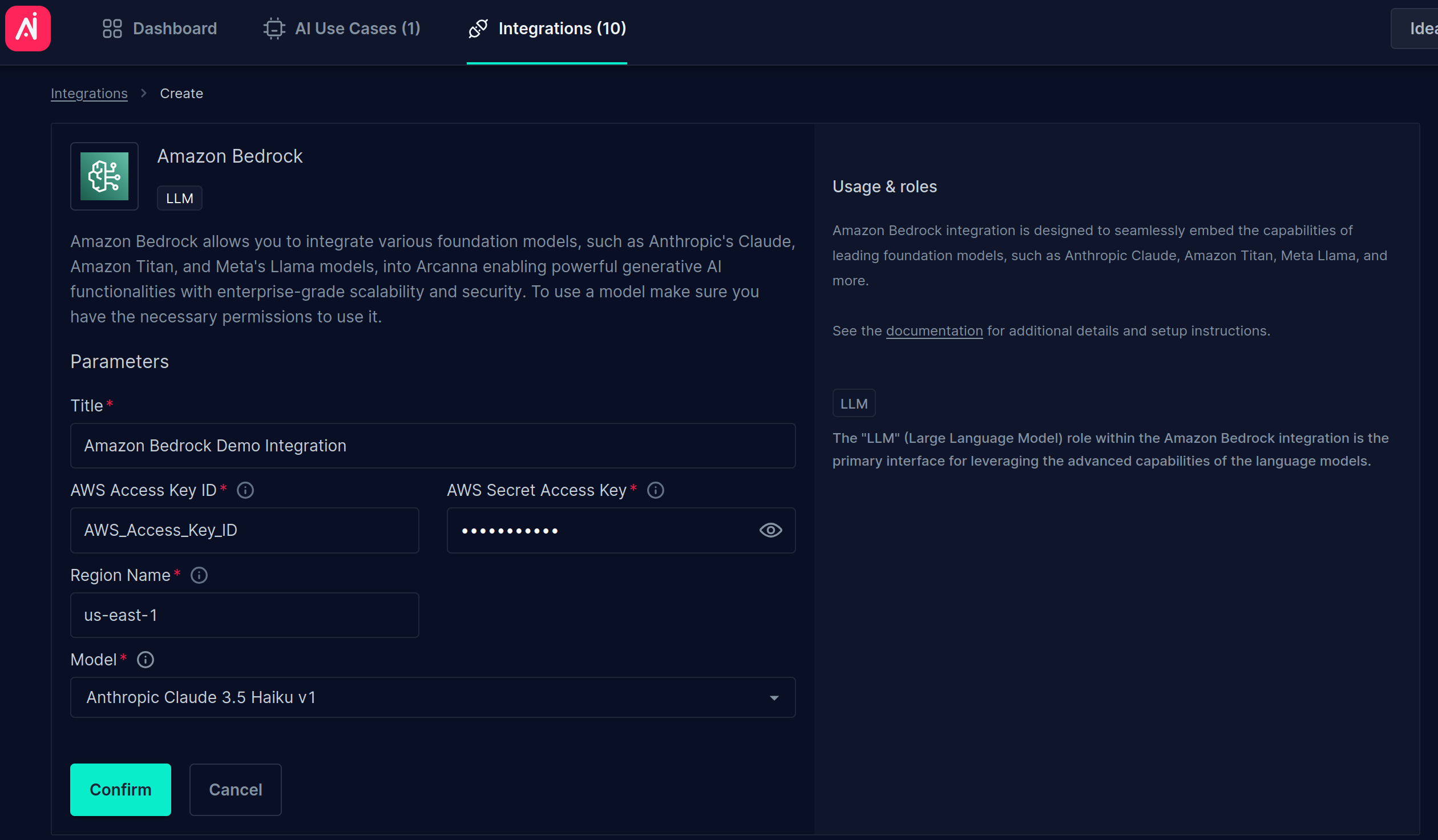Click the Dashboard grid icon
This screenshot has width=1438, height=840.
(x=112, y=29)
